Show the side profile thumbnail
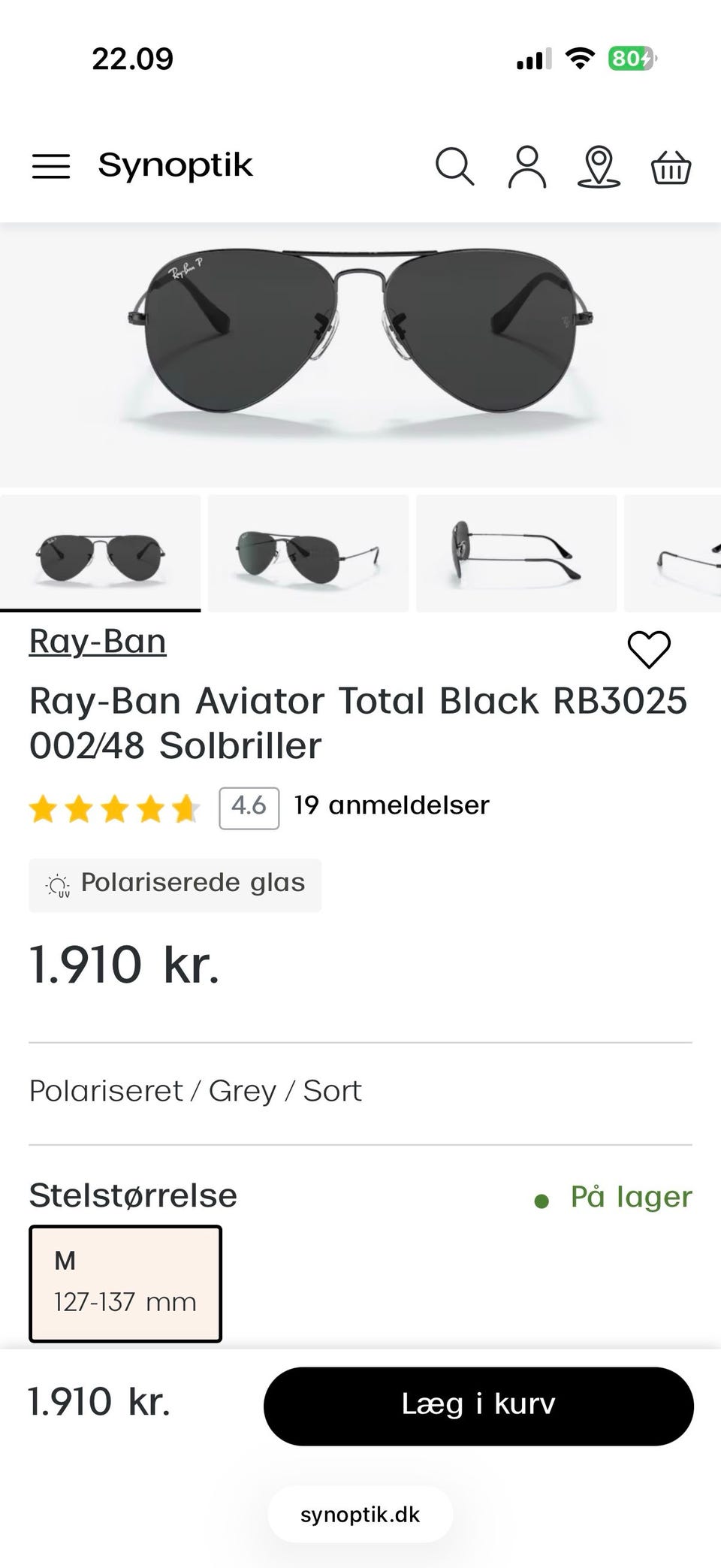The image size is (721, 1568). [x=516, y=554]
